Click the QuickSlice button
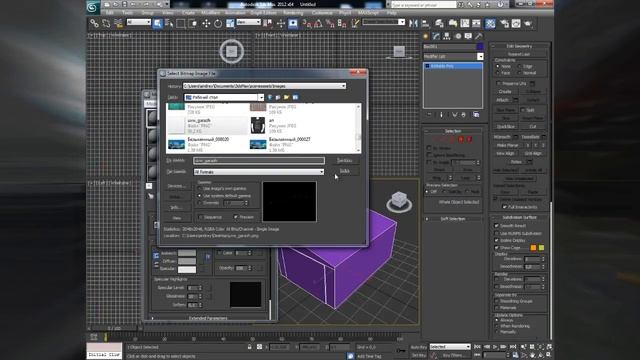640x360 pixels. 506,127
